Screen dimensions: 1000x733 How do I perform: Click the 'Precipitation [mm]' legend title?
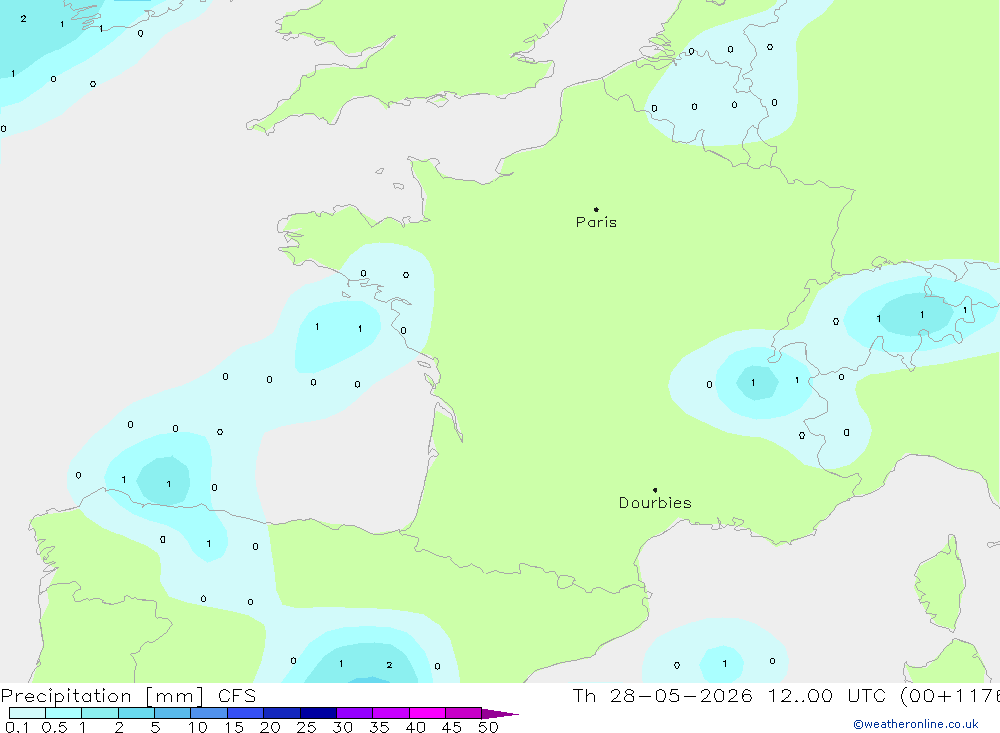tap(102, 696)
